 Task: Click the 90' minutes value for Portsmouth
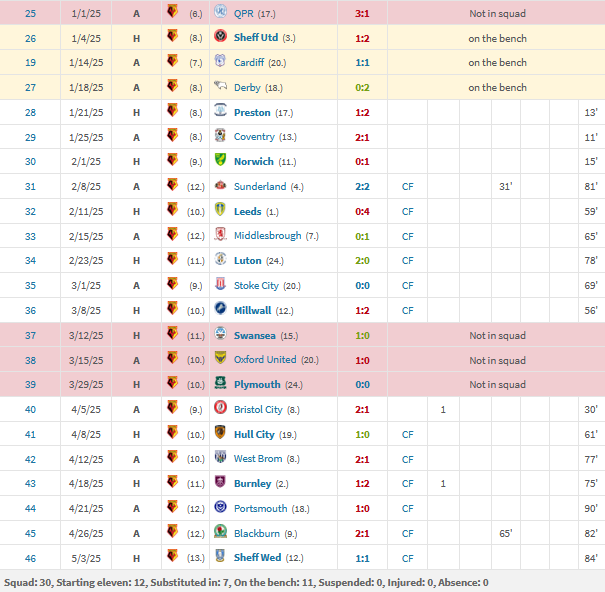point(591,509)
